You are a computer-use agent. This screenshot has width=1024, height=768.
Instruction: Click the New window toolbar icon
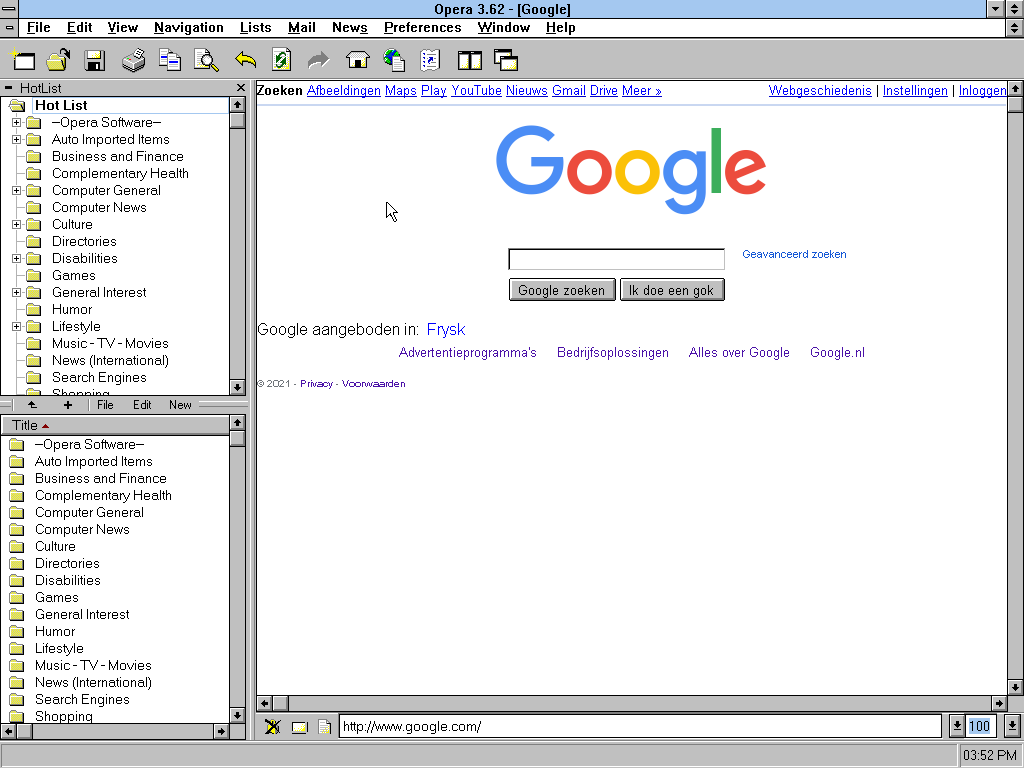pos(23,60)
